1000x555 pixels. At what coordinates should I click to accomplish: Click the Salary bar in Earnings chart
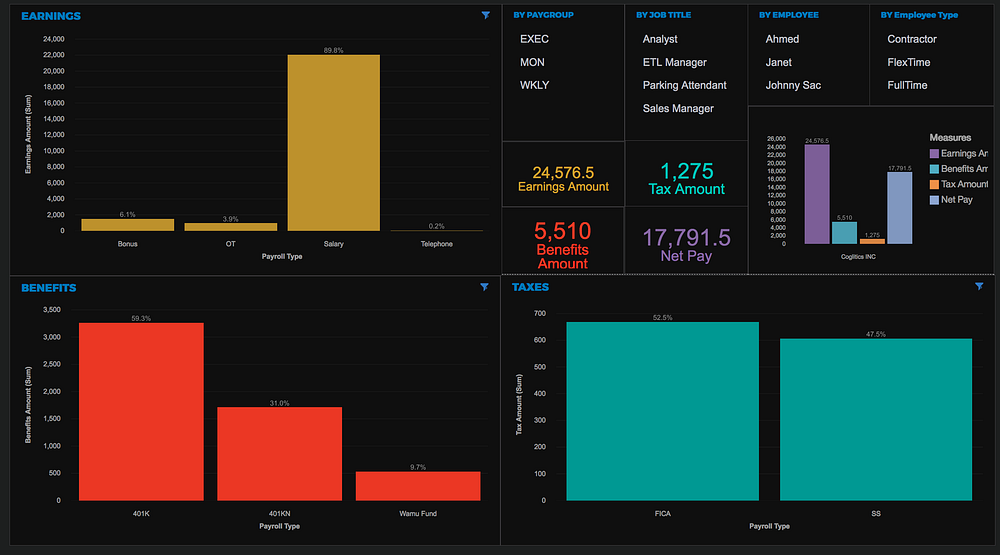pos(333,143)
